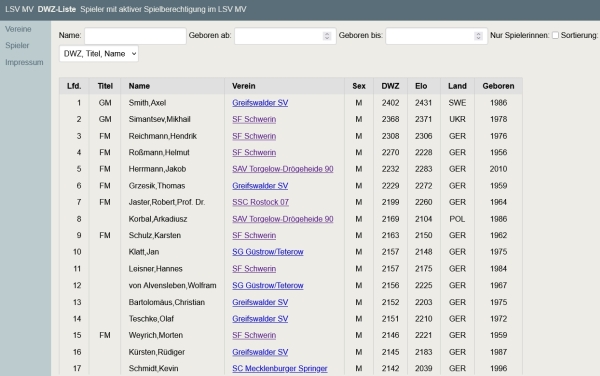
Task: Open SAV Torgelow-Drögeheide 90 link for Korbal, Arkadiusz
Action: coord(282,219)
